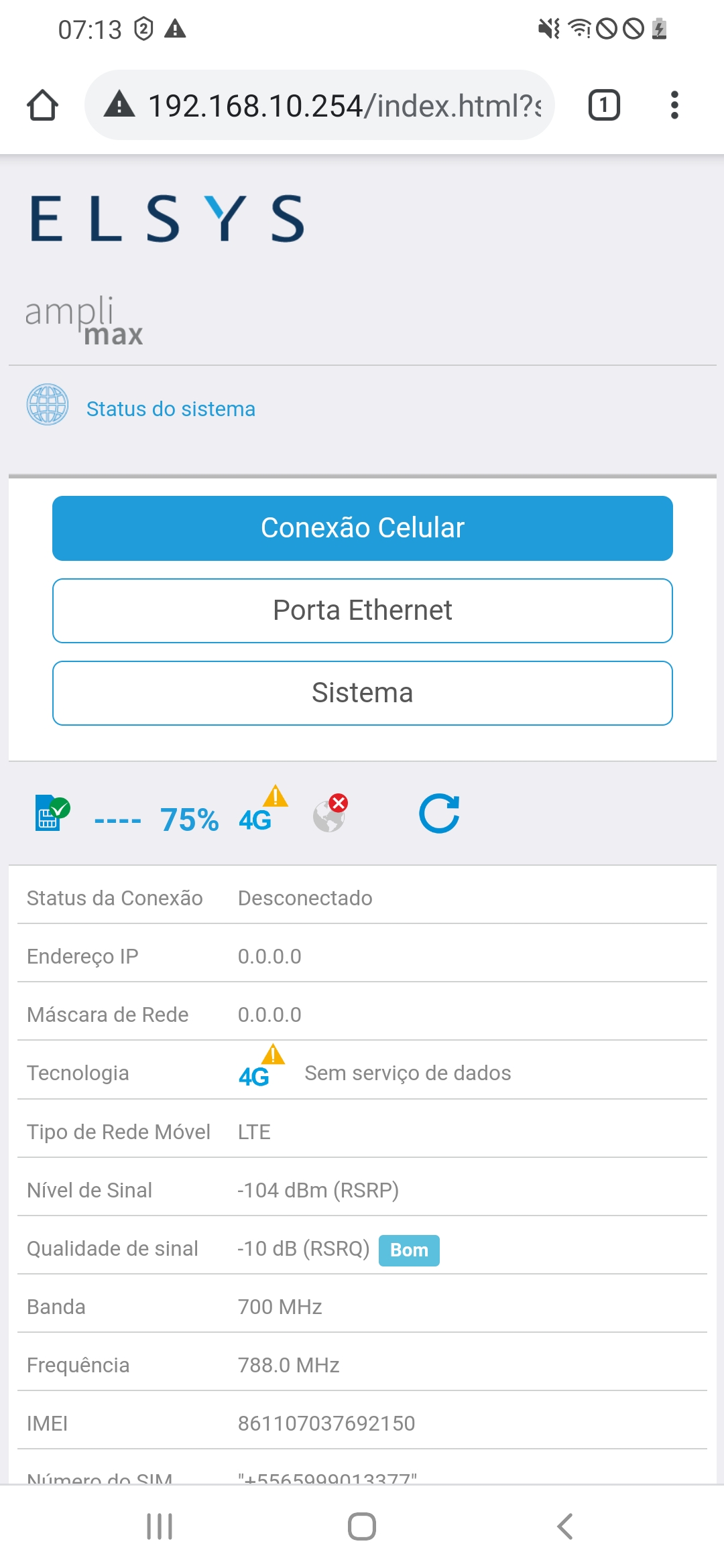Open the browser three-dot menu
Viewport: 724px width, 1568px height.
[x=674, y=105]
